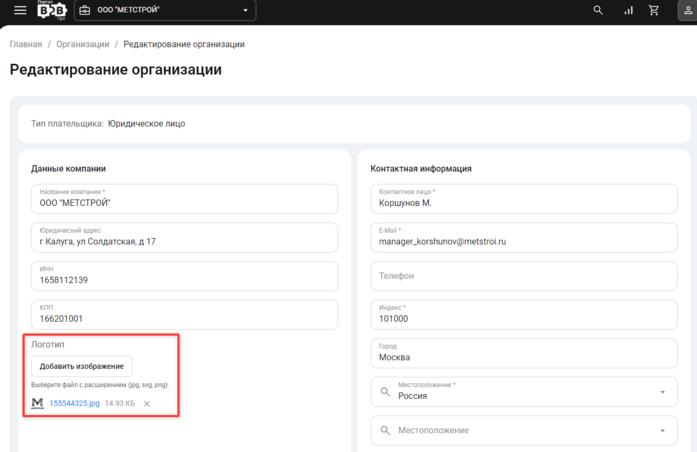Click Редактирование организации breadcrumb text
The height and width of the screenshot is (452, 697).
(184, 44)
